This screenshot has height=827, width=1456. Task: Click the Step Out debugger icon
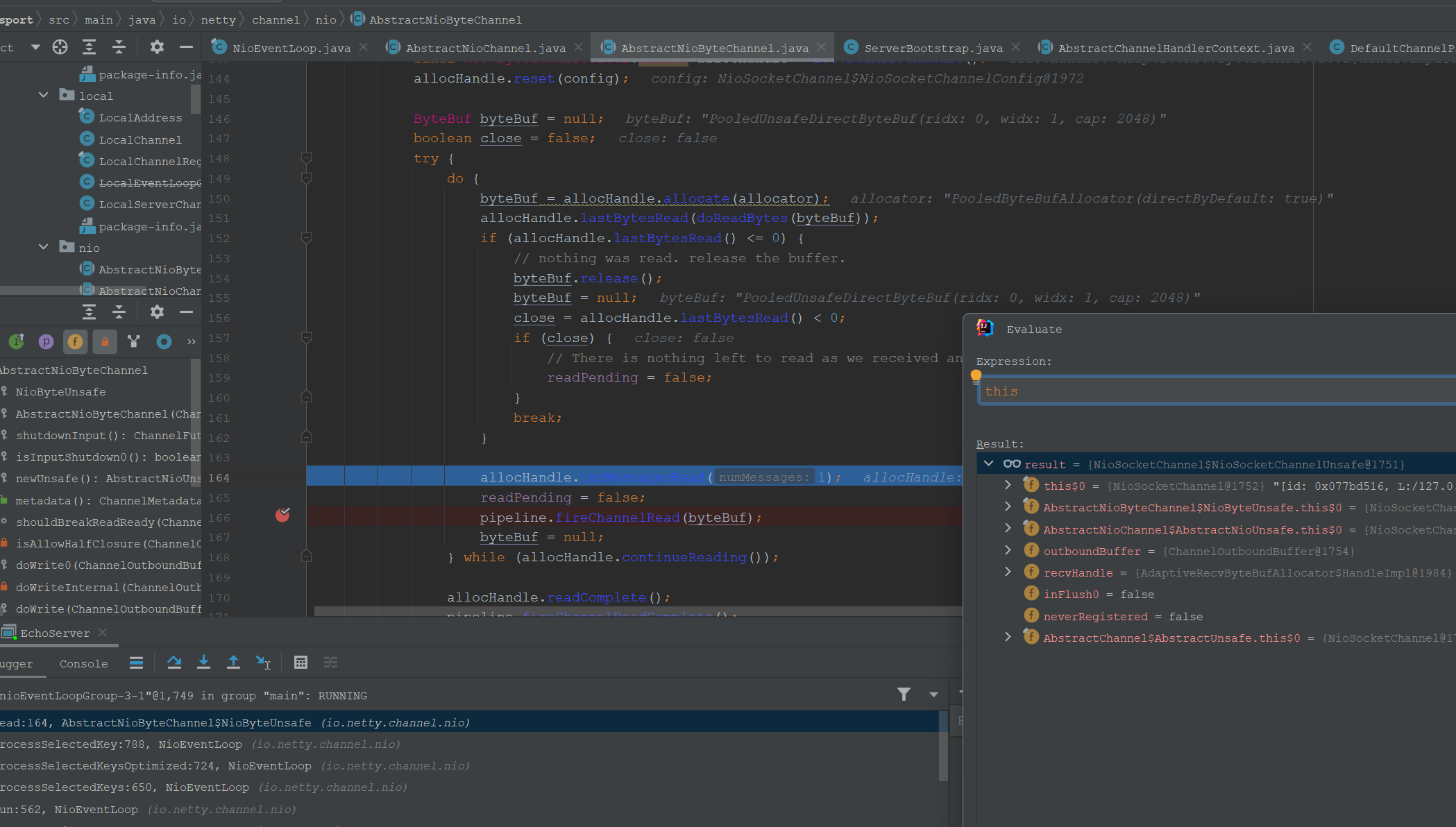[x=233, y=663]
